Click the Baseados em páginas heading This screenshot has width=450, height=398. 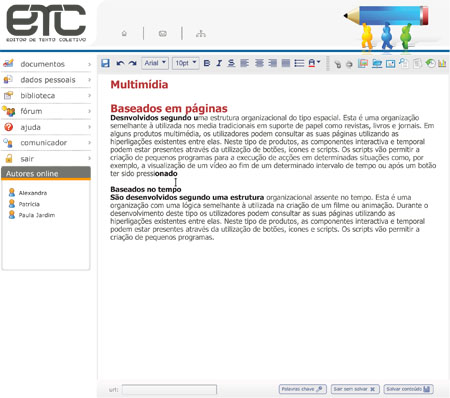coord(169,108)
